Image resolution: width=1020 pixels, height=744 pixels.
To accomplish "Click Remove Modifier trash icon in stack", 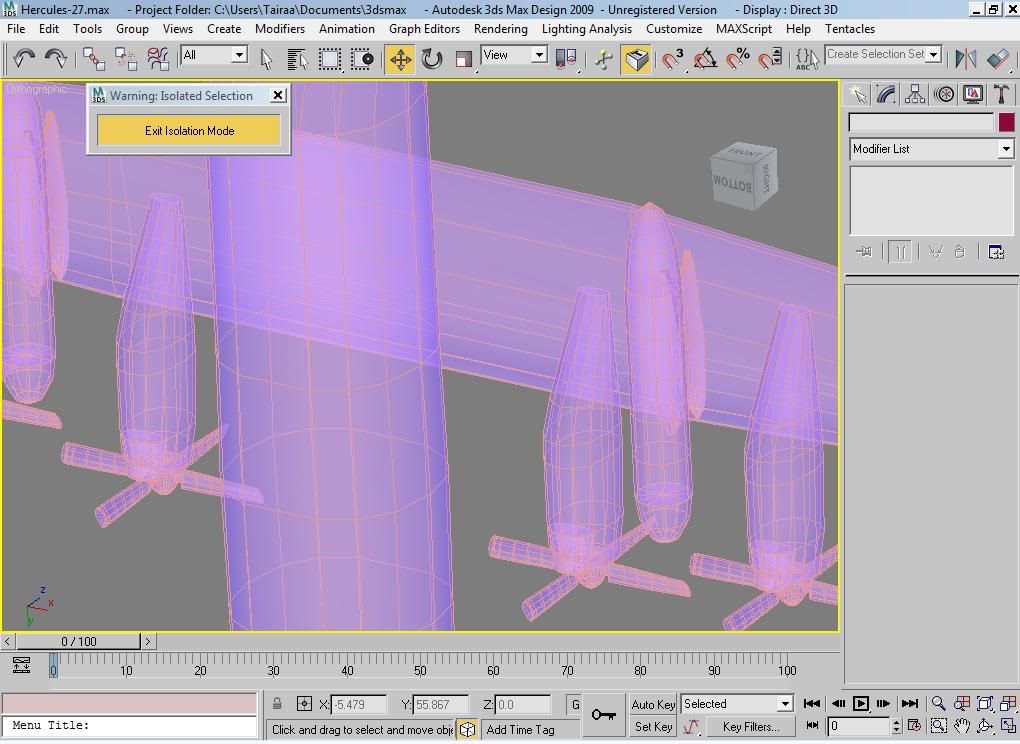I will tap(960, 252).
